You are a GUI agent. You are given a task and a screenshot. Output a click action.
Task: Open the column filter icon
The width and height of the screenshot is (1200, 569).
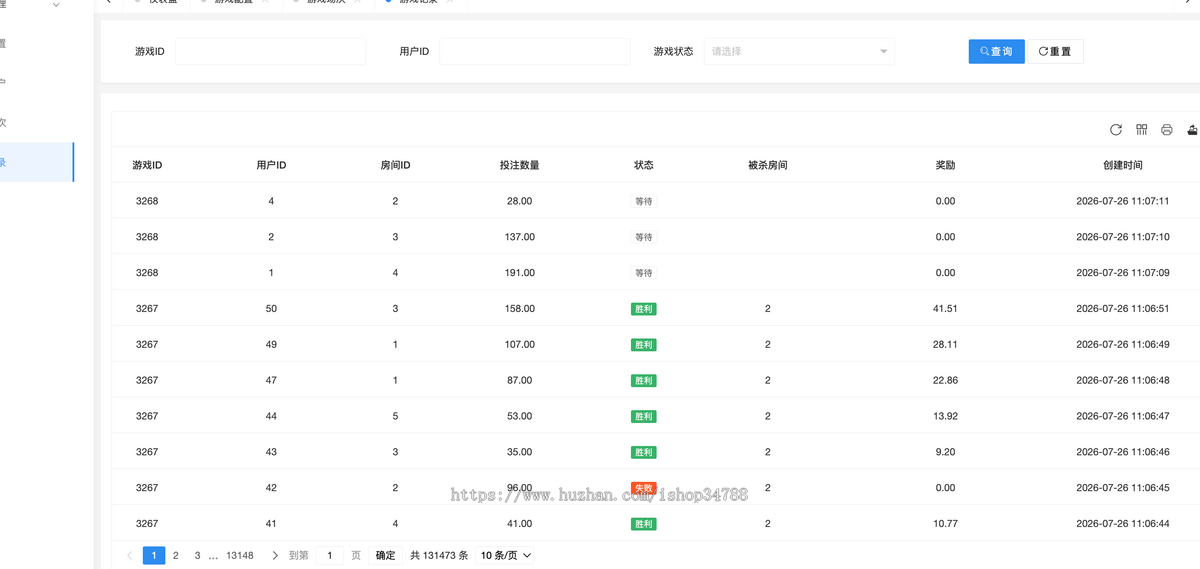click(1142, 130)
